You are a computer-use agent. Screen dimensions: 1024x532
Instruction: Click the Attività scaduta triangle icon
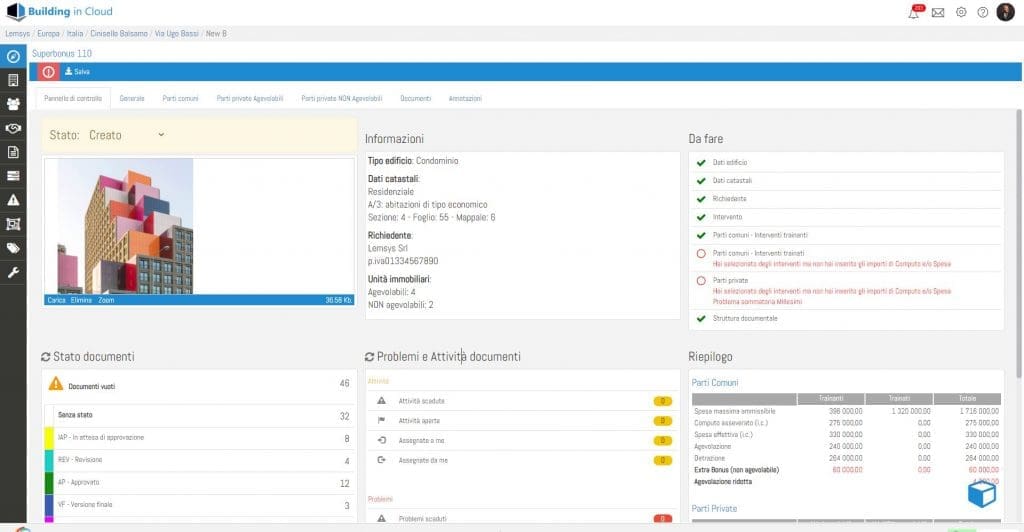point(381,401)
